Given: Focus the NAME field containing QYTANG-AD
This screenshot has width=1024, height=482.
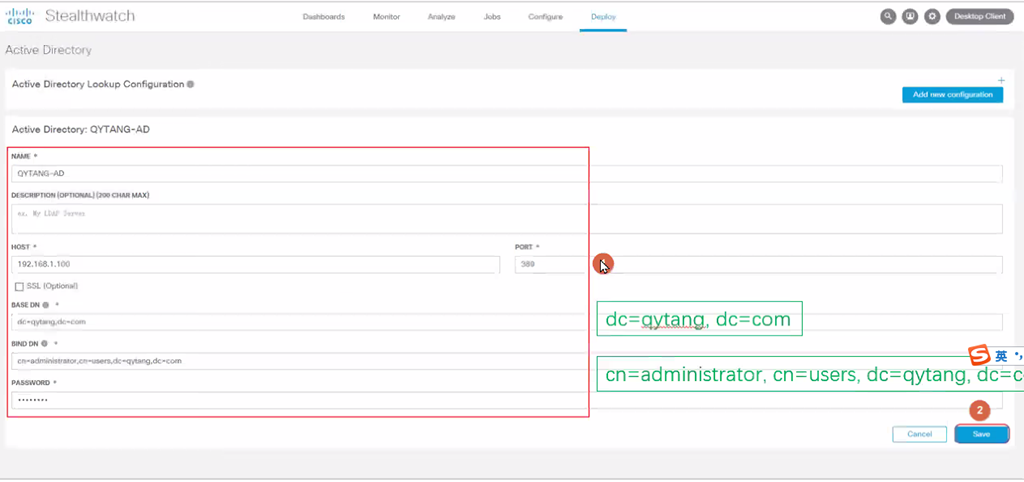Looking at the screenshot, I should click(507, 174).
